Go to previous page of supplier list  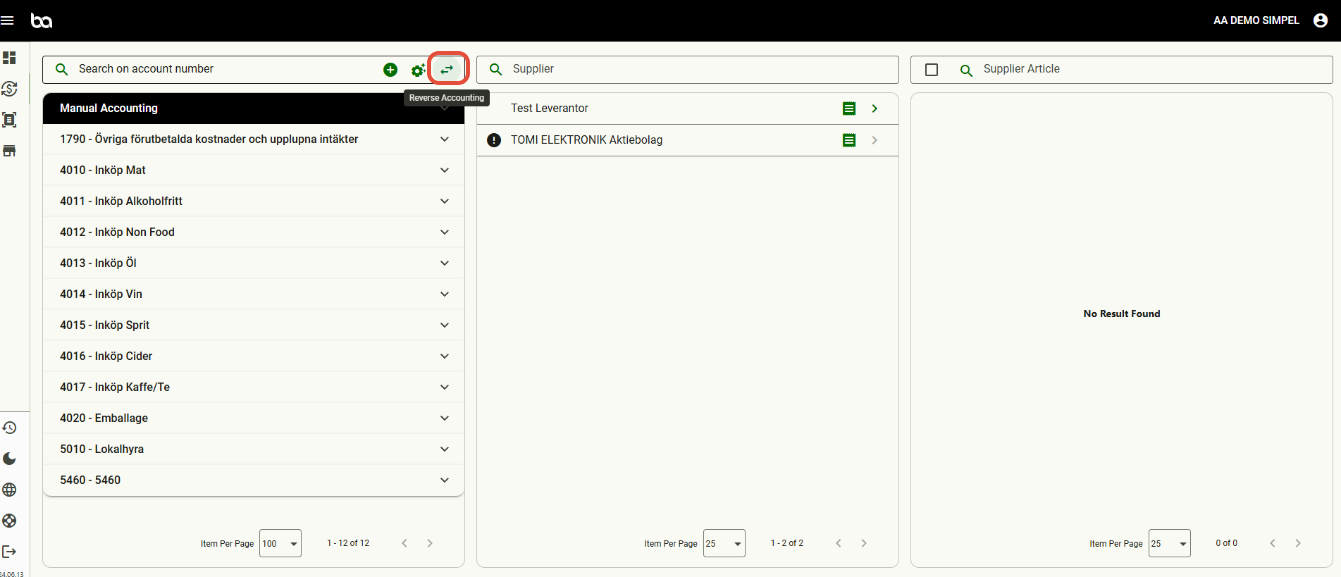838,543
